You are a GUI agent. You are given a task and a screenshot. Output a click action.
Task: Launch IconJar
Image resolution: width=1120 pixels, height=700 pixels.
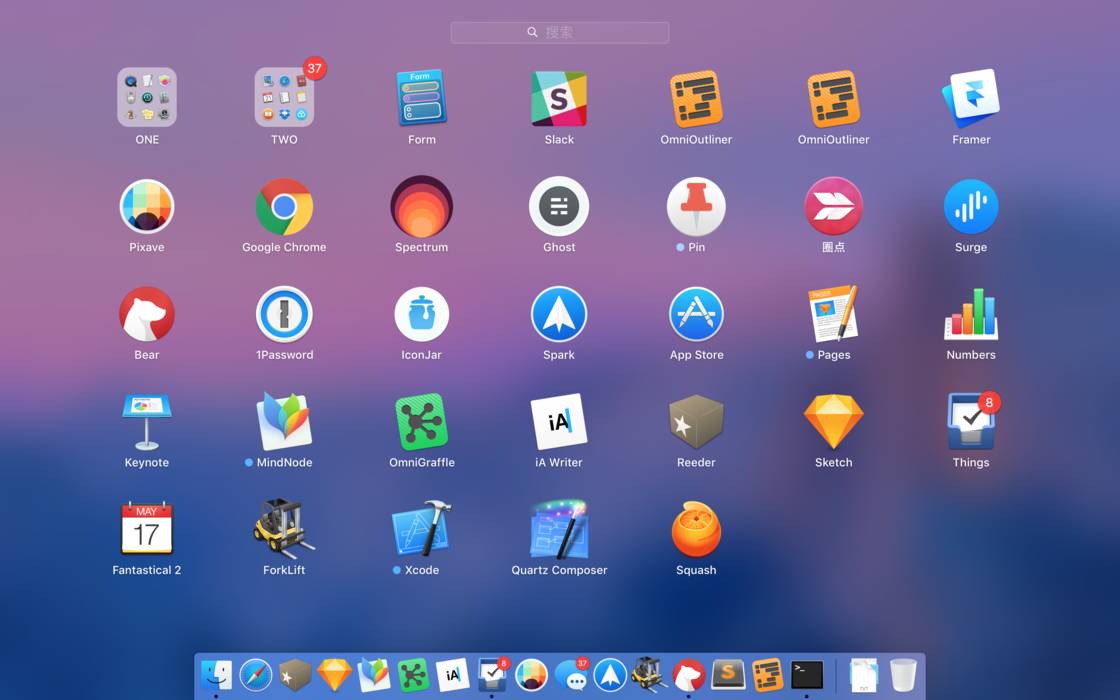click(421, 314)
